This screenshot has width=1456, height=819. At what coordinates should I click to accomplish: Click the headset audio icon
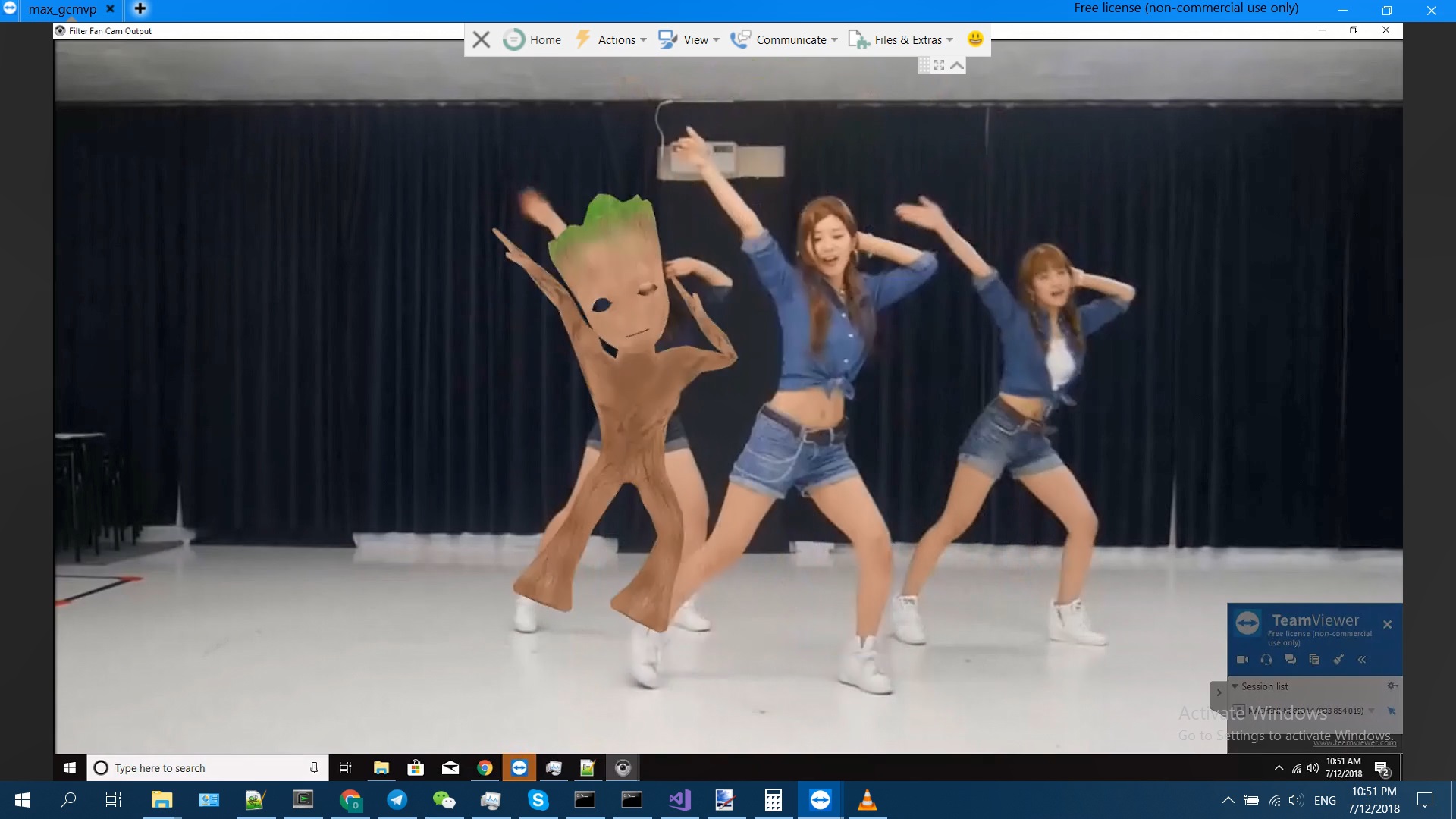[1266, 660]
